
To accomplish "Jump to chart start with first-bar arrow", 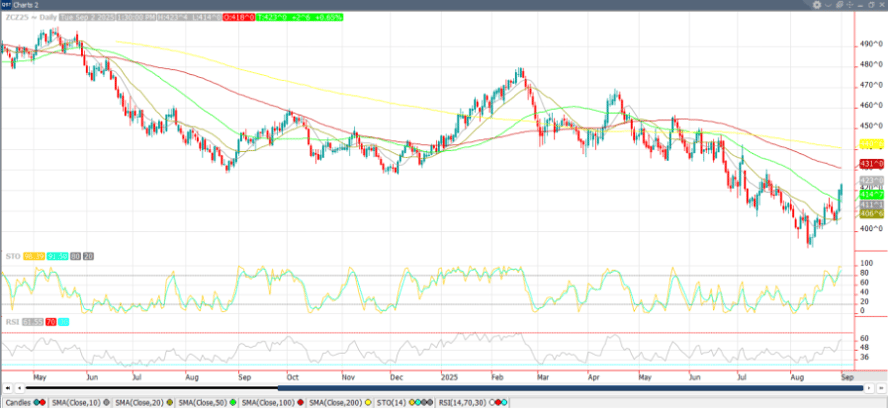I will pyautogui.click(x=7, y=388).
